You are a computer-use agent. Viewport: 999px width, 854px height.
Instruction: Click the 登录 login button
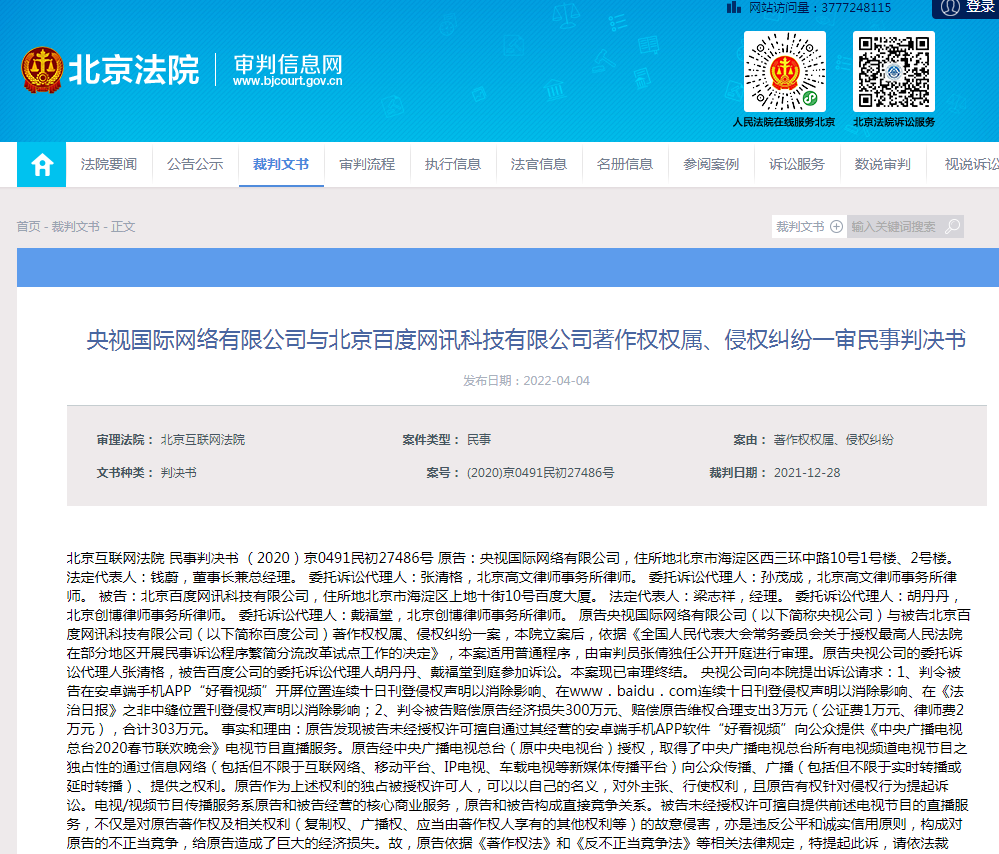click(979, 7)
